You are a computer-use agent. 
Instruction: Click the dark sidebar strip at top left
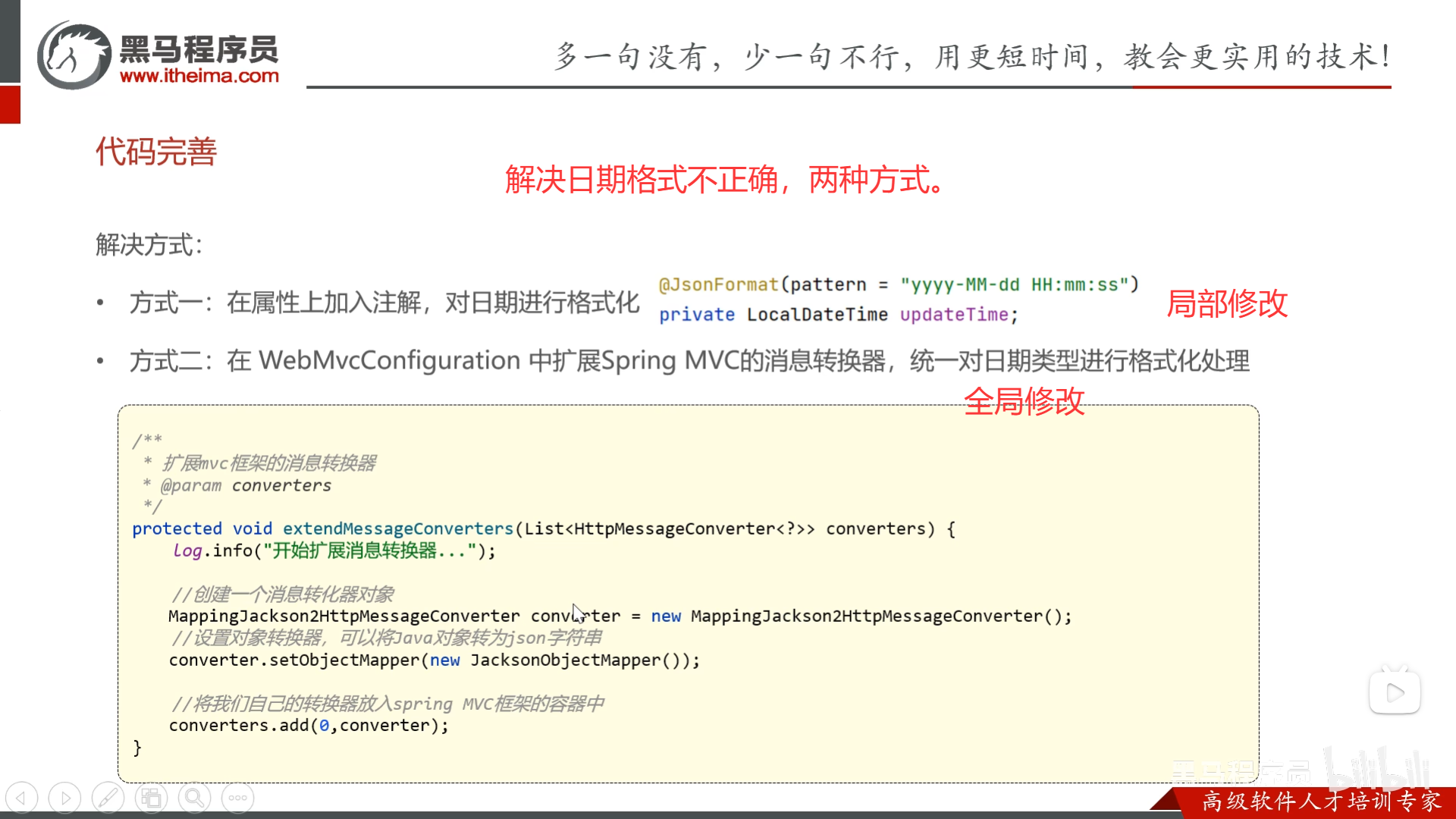[9, 42]
